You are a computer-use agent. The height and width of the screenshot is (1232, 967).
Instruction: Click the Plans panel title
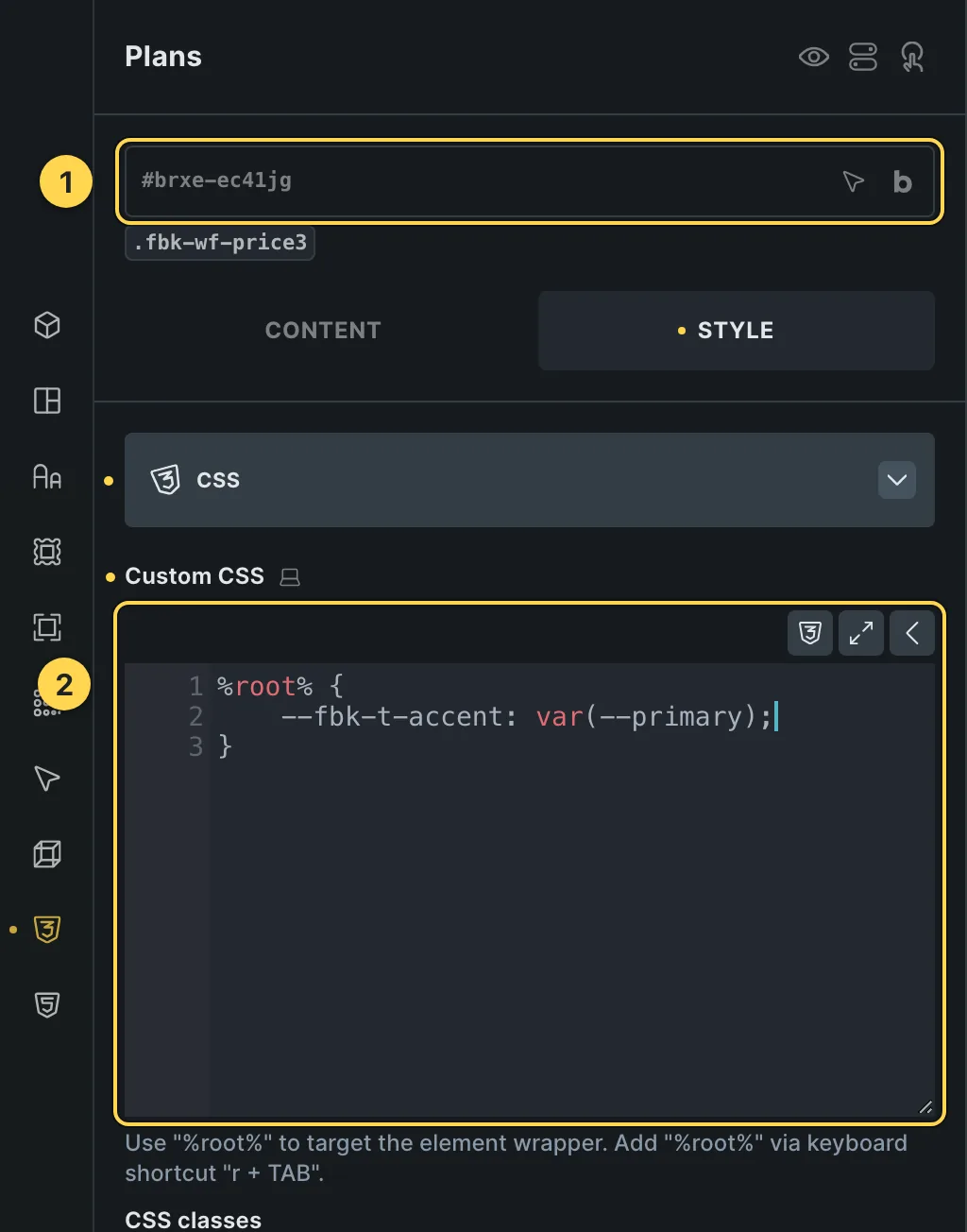click(x=163, y=57)
